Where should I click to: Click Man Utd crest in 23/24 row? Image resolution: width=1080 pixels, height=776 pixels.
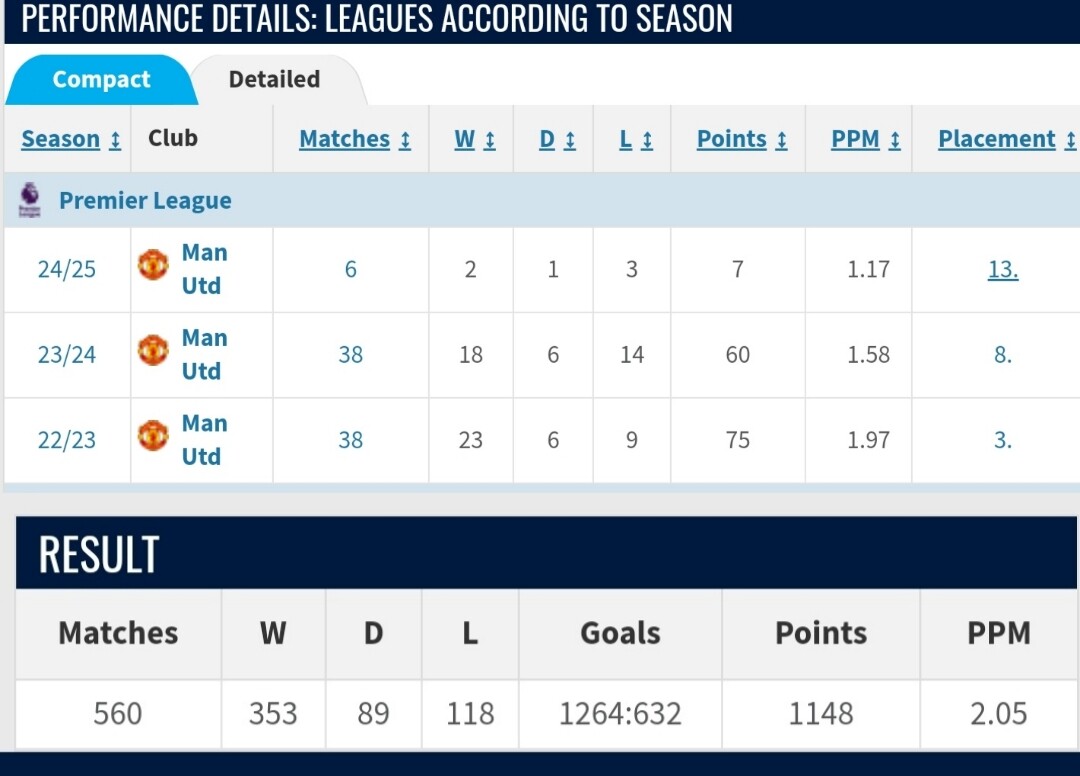point(153,351)
